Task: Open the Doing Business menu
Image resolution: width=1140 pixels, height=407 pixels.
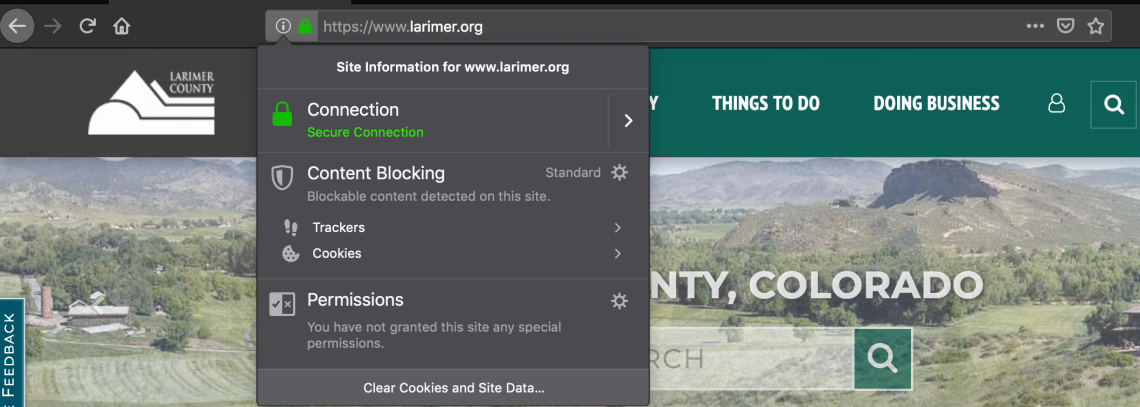Action: click(x=936, y=103)
